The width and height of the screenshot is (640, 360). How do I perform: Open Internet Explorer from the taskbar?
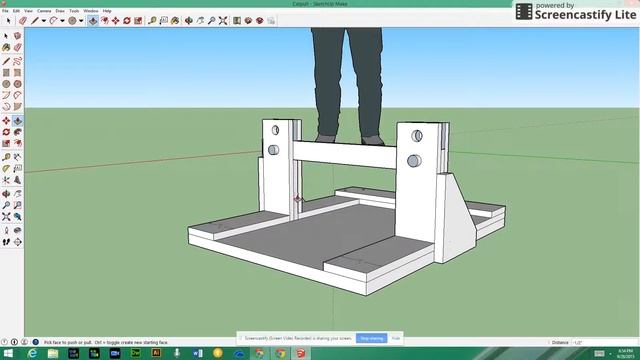coord(32,353)
